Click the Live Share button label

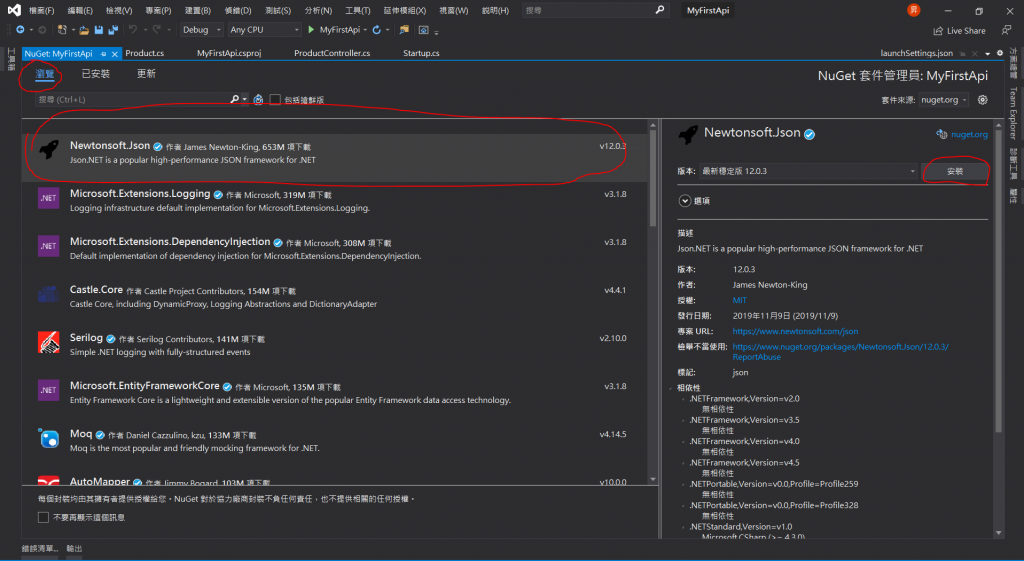(966, 31)
